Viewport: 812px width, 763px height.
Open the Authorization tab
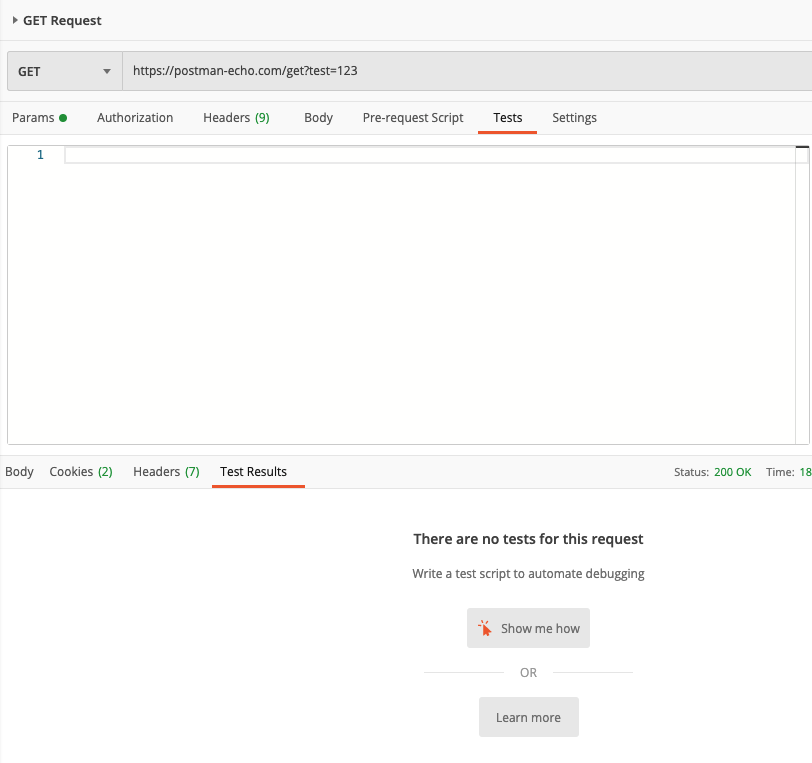tap(135, 118)
